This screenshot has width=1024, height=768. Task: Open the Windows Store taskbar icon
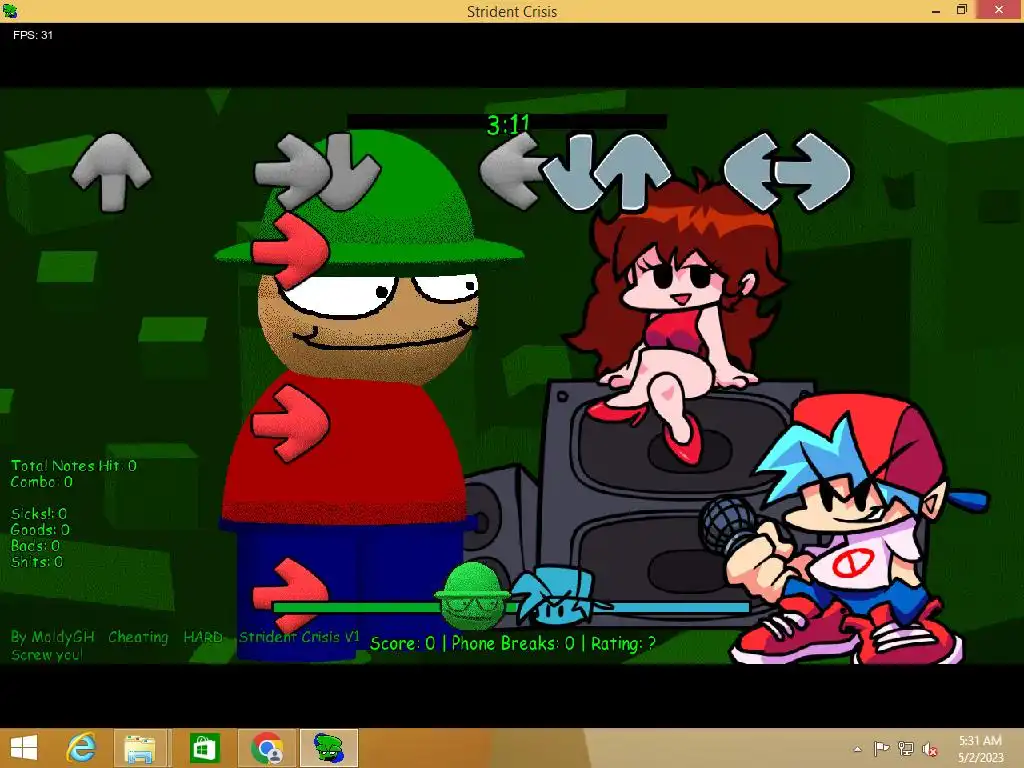(x=204, y=748)
